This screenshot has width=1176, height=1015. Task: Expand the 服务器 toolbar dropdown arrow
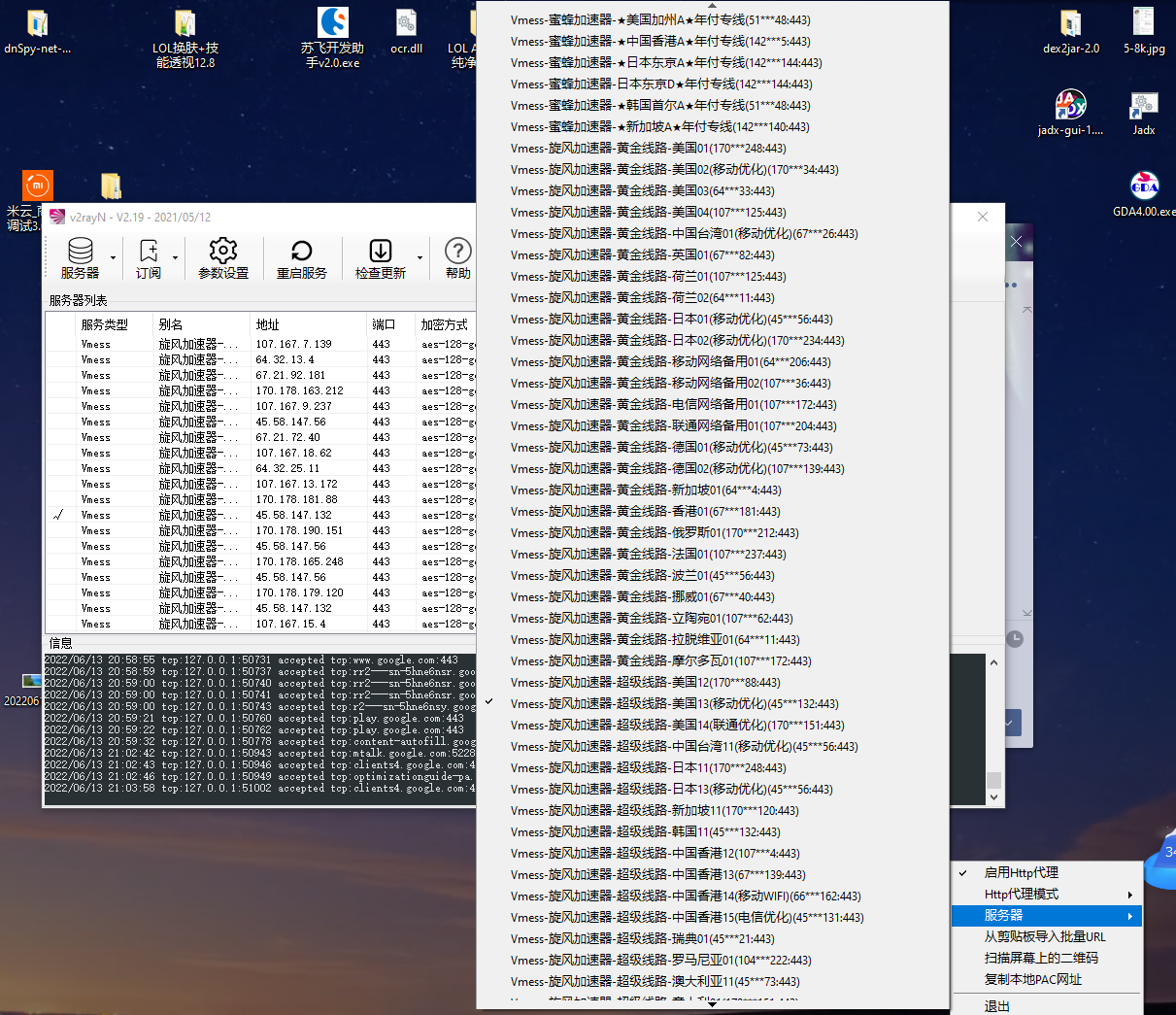[x=113, y=258]
